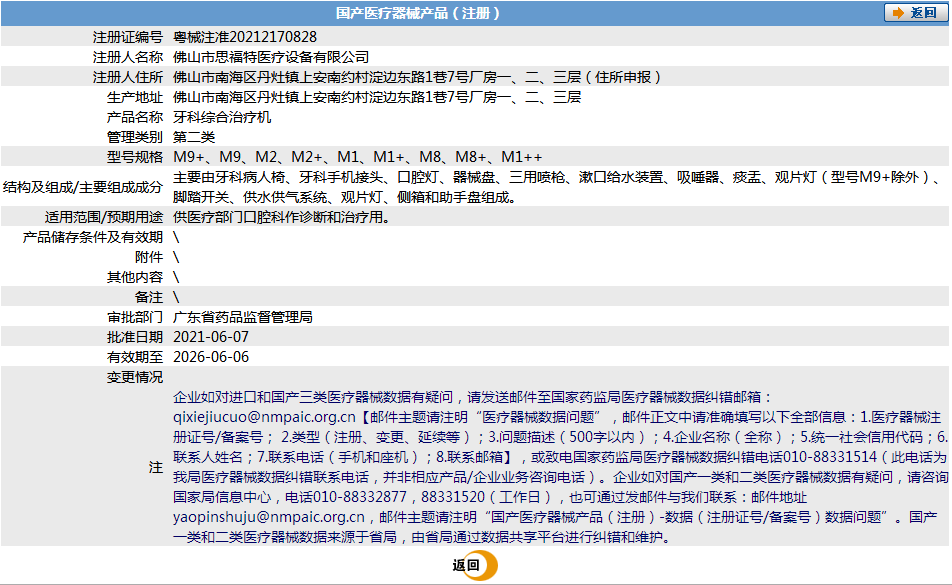Select registration number 粤械注准20212170828
This screenshot has width=952, height=585.
click(245, 37)
